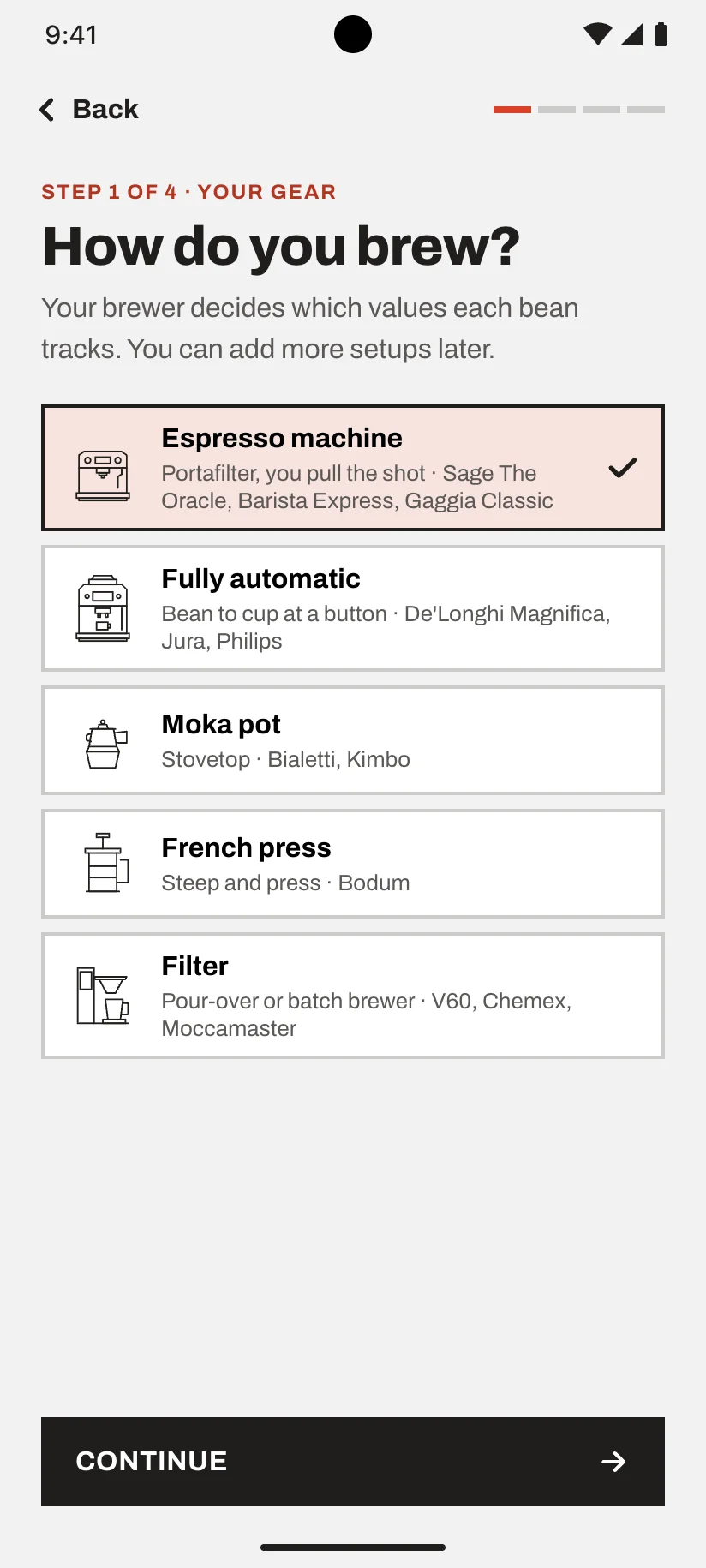The image size is (706, 1568).
Task: Click the Wi-Fi status bar icon
Action: pyautogui.click(x=598, y=34)
